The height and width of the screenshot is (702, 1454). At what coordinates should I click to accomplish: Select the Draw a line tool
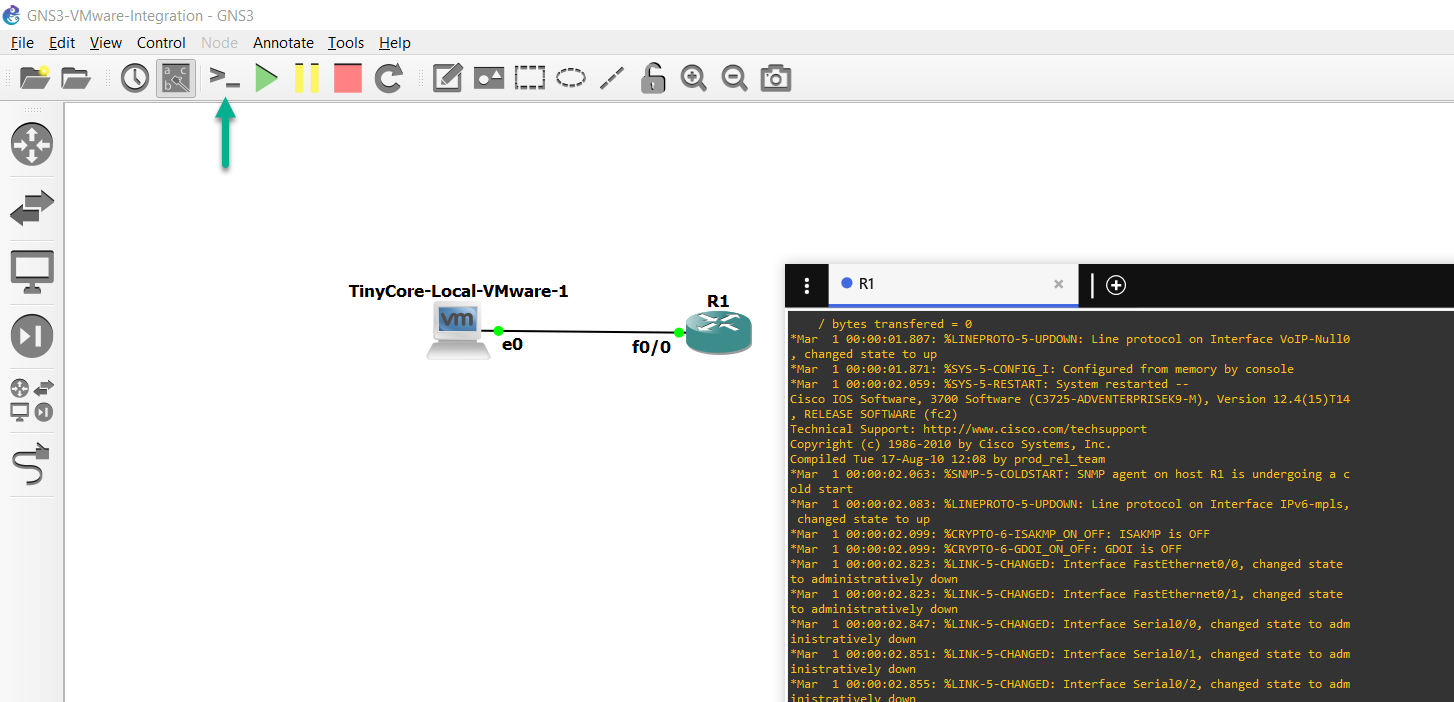click(612, 78)
